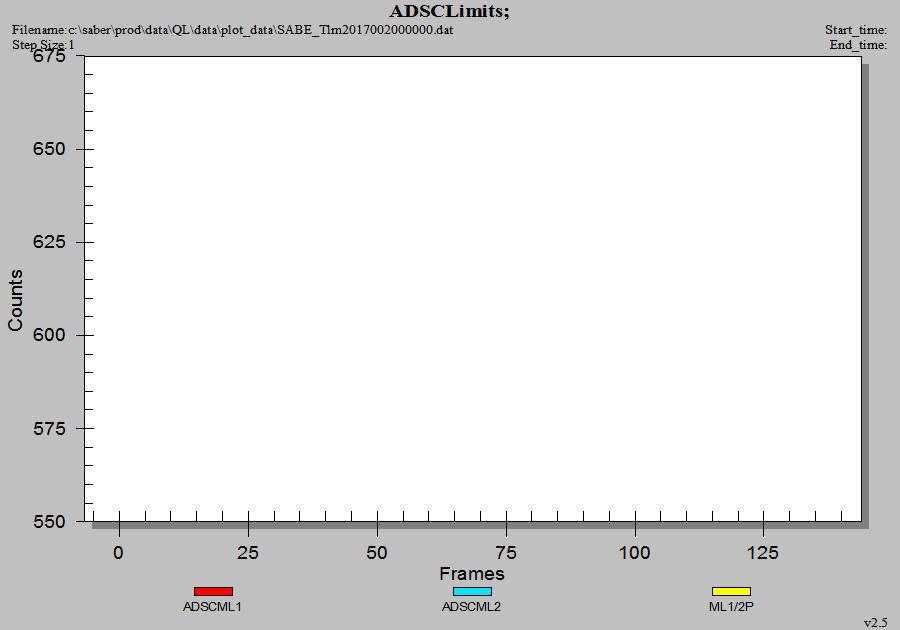Click the Frames x-axis title
Viewport: 900px width, 630px height.
[x=472, y=573]
